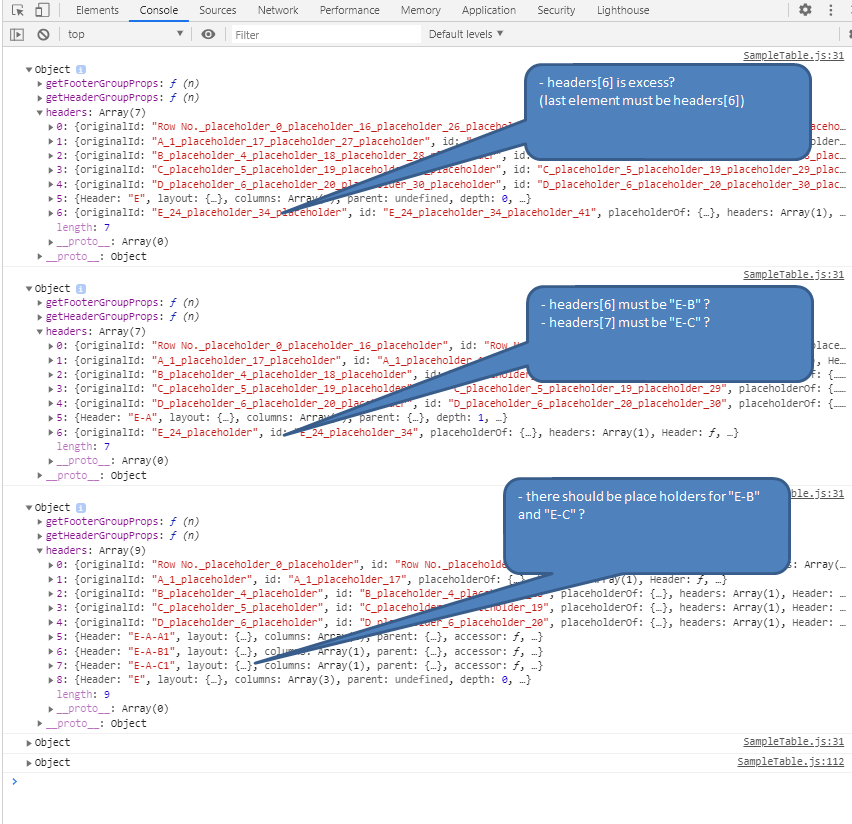
Task: Switch to the Sources tab
Action: (x=217, y=10)
